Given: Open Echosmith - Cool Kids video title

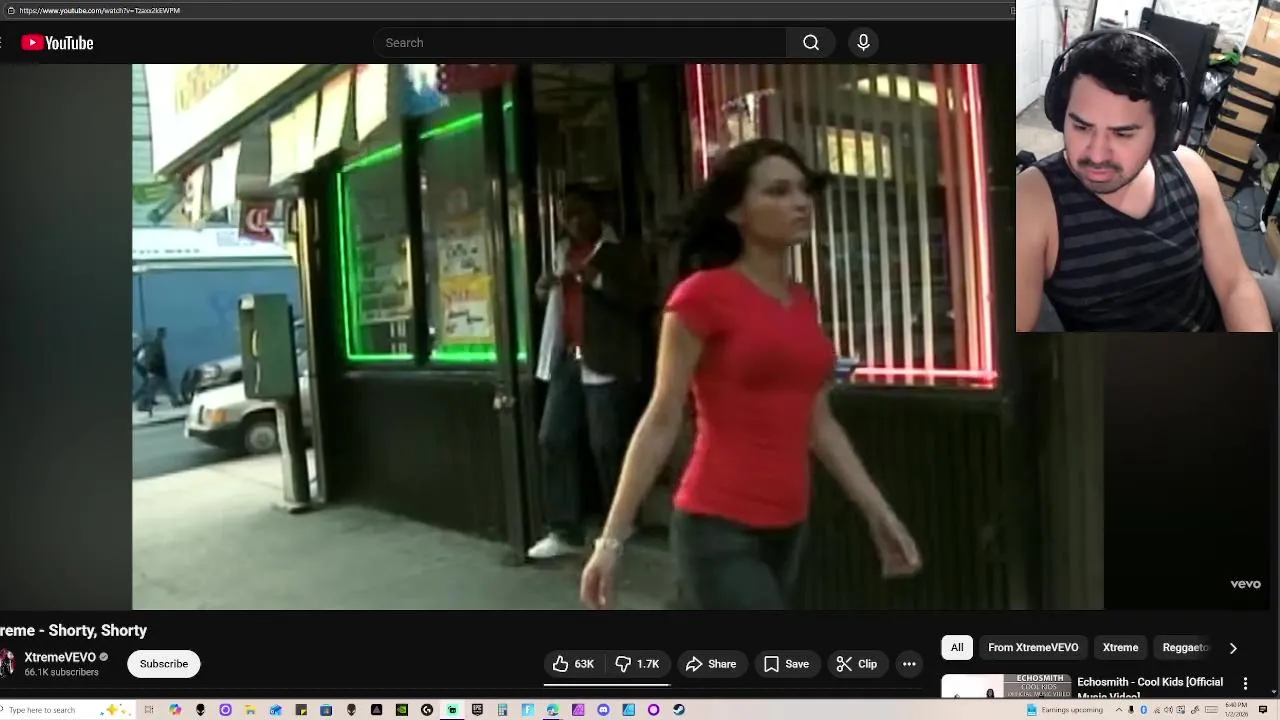Looking at the screenshot, I should (x=1150, y=688).
